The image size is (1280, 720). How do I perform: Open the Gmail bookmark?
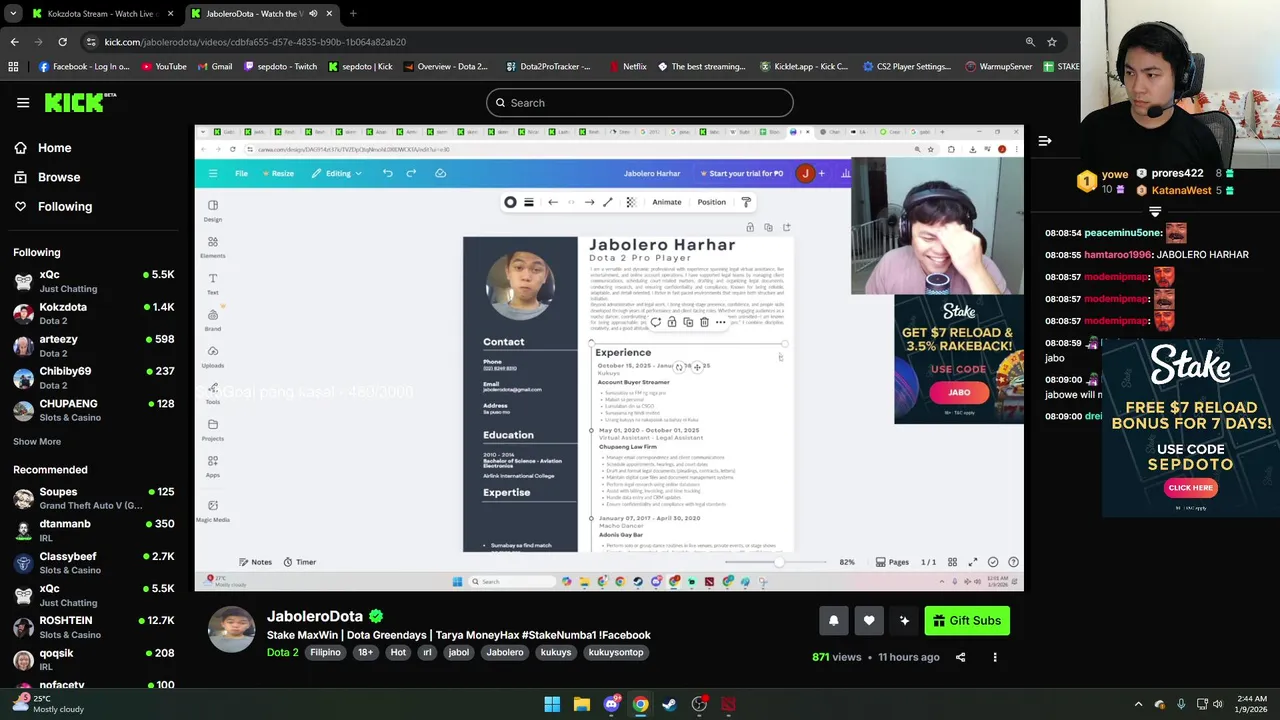pos(214,67)
